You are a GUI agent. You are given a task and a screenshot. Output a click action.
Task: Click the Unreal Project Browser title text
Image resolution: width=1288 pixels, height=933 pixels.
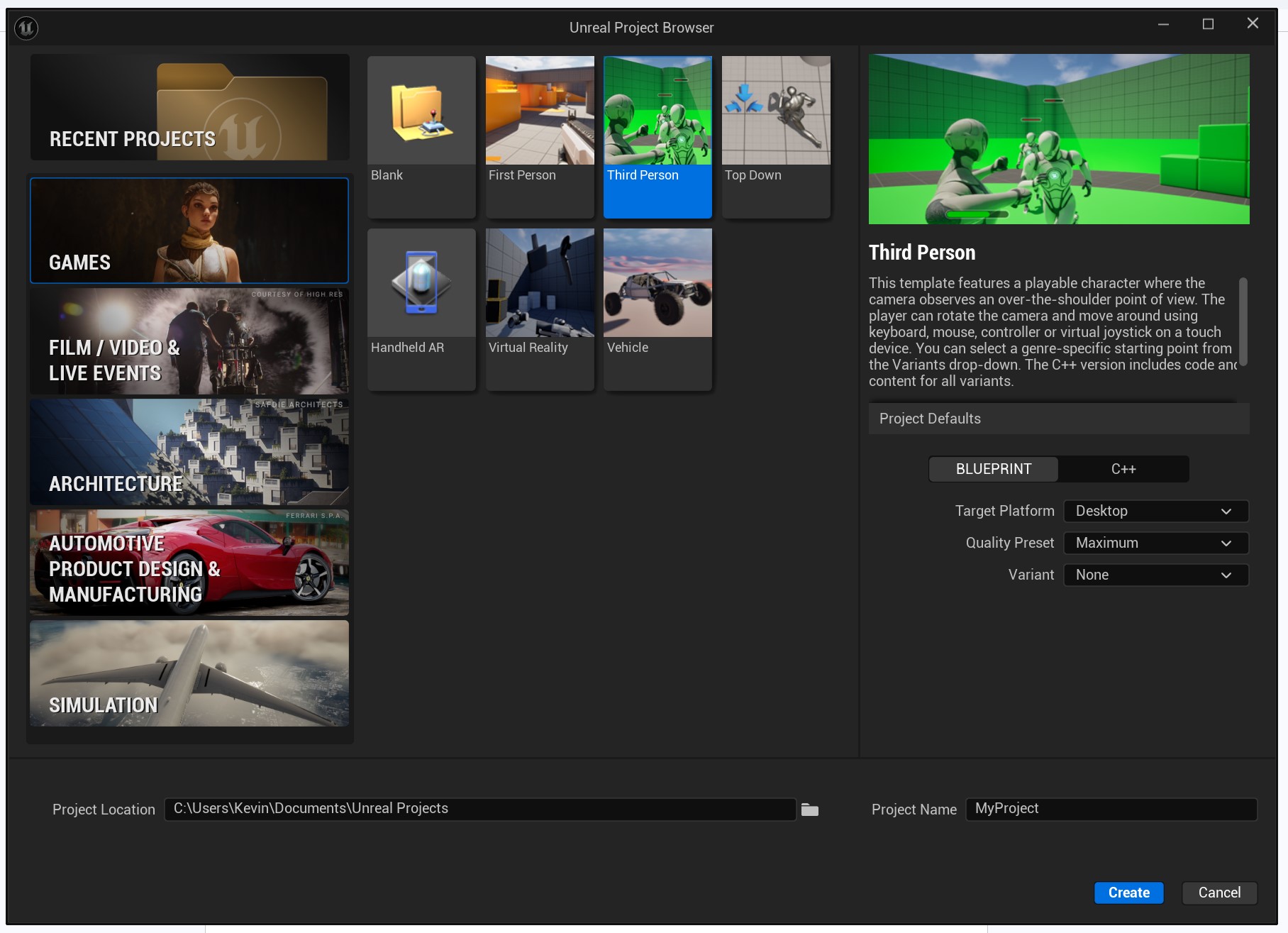click(x=641, y=28)
